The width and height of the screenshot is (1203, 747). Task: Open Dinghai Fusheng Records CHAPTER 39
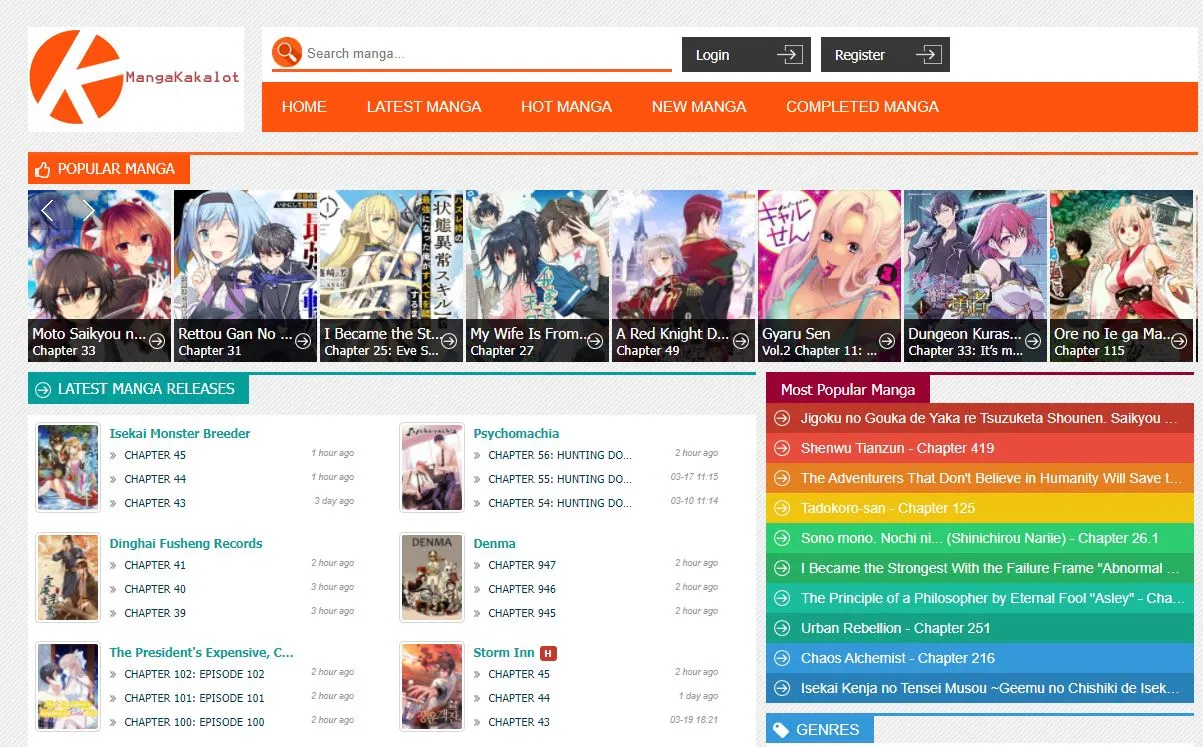click(x=155, y=613)
